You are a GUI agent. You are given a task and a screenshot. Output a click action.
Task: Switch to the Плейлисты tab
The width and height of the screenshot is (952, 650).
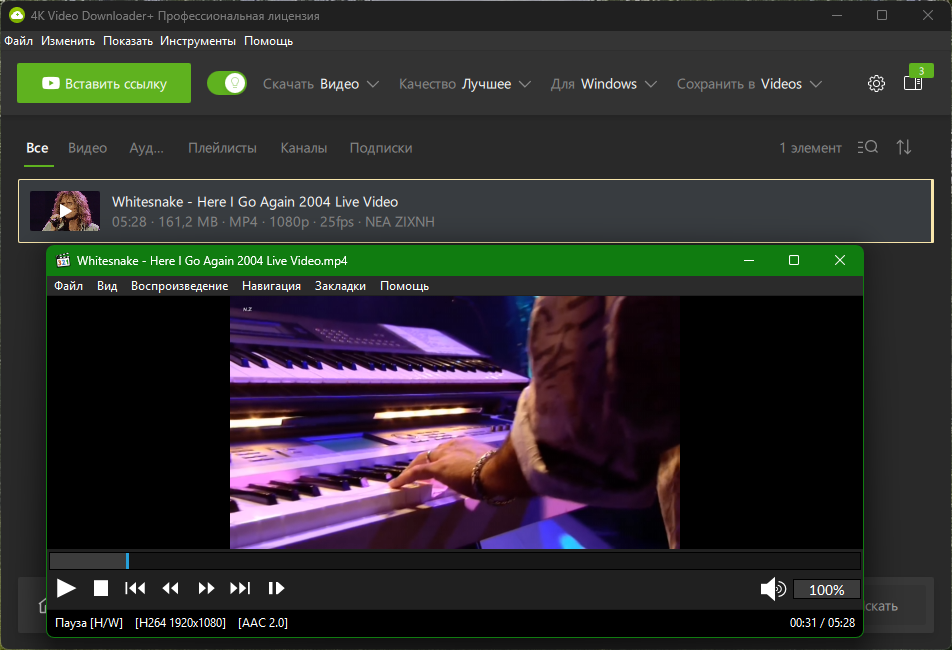[222, 148]
